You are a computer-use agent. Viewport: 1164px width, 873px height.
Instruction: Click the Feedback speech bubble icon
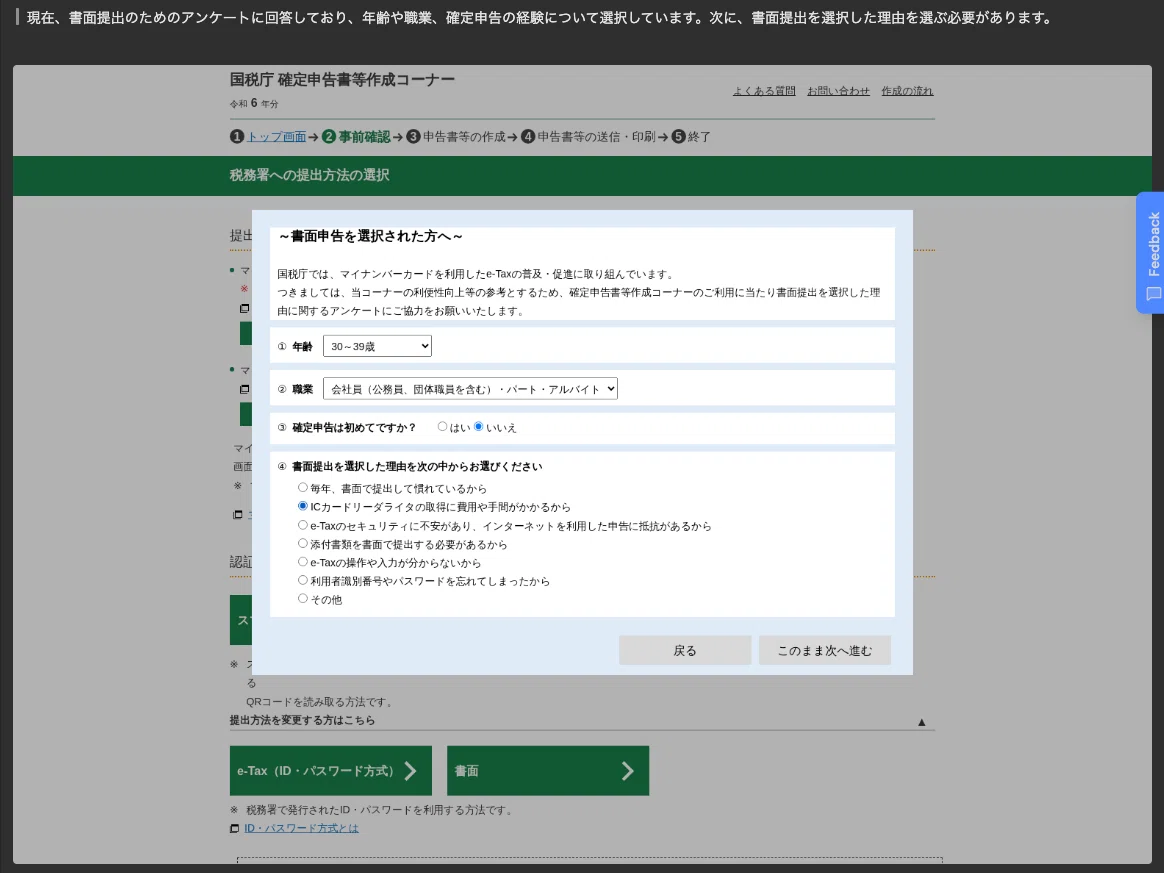[1154, 294]
